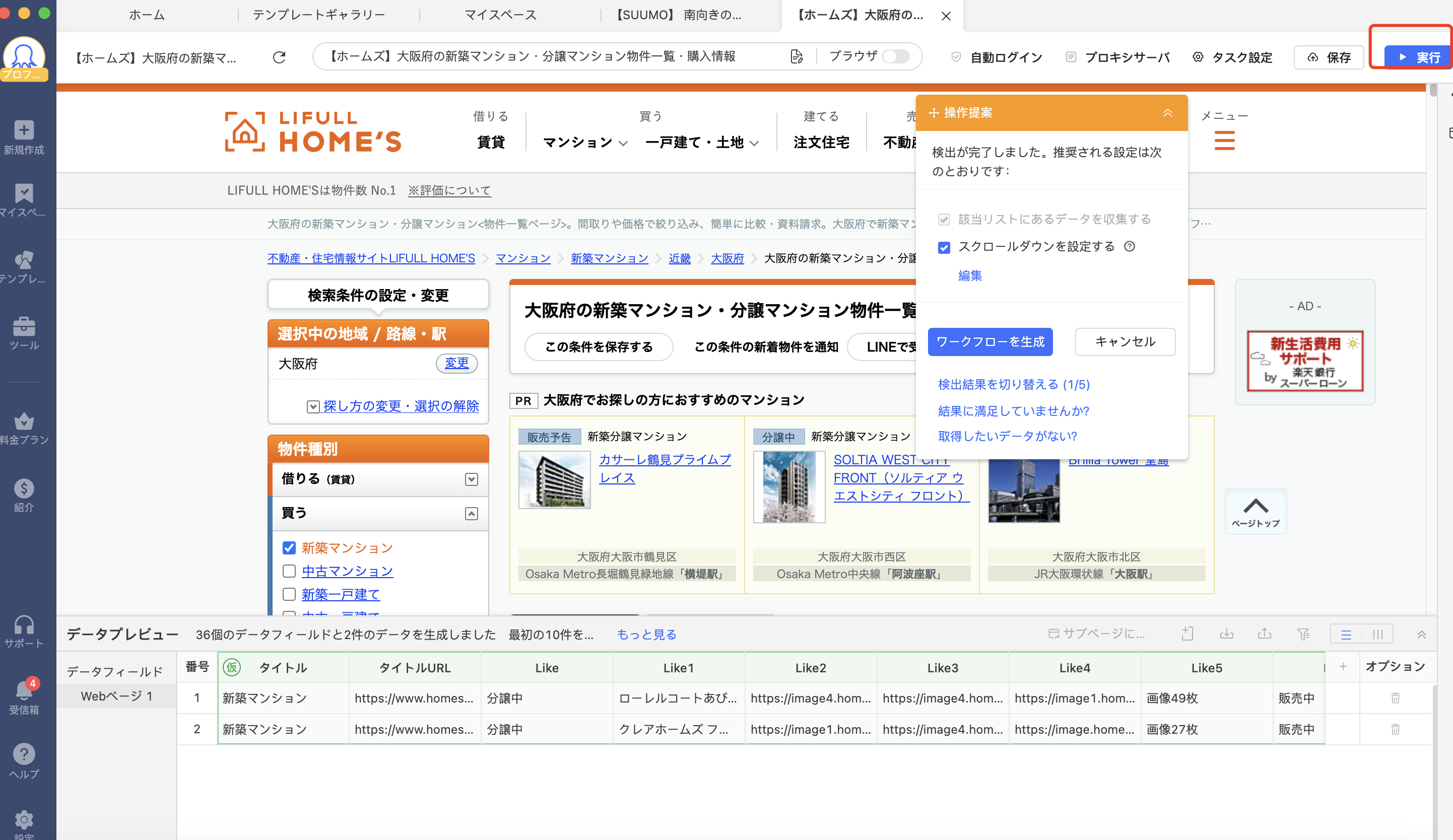Open the hamburger メニュー icon
The height and width of the screenshot is (840, 1453).
coord(1224,140)
